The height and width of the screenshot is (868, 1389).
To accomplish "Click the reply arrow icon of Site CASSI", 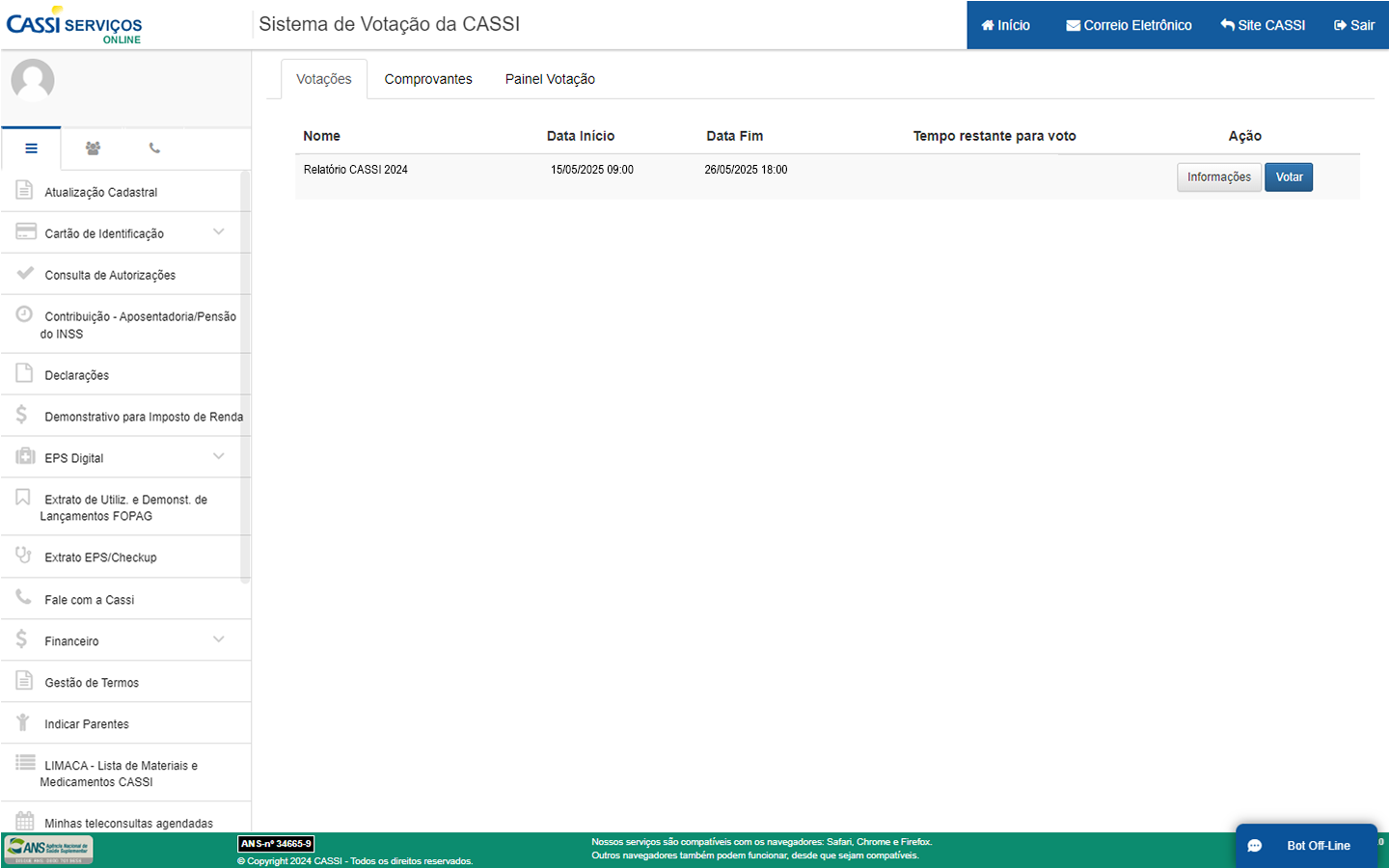I will [1227, 25].
